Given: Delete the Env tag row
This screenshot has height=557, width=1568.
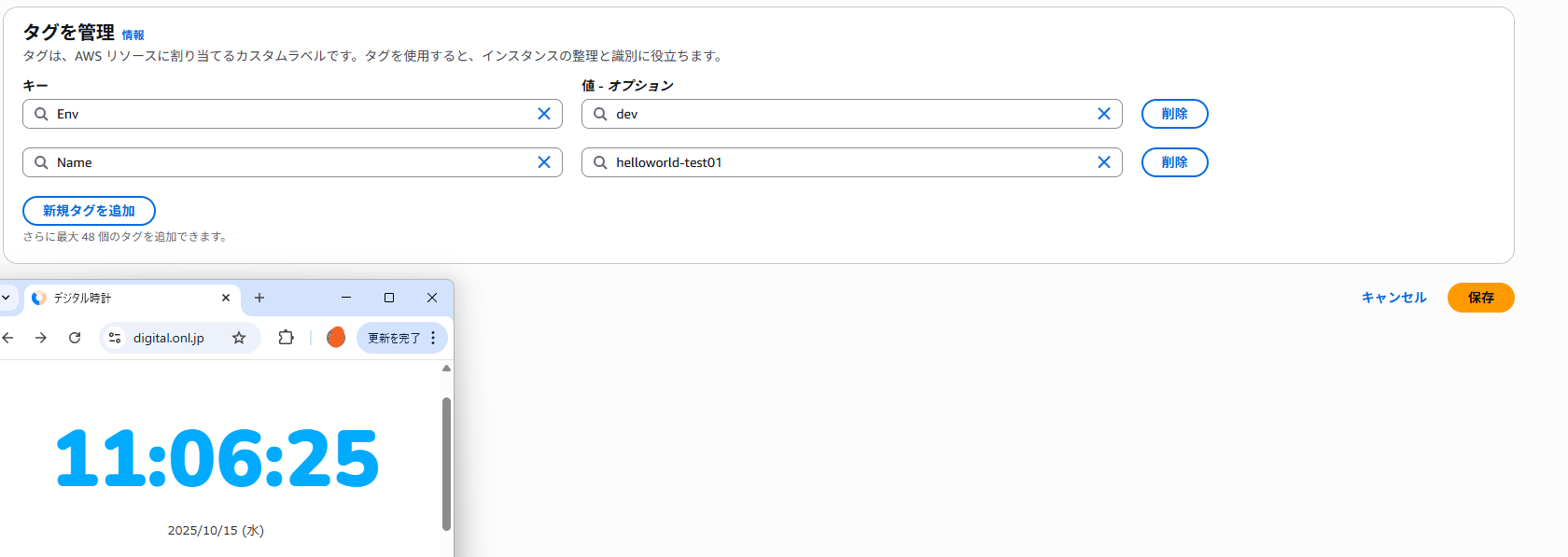Looking at the screenshot, I should (x=1174, y=114).
